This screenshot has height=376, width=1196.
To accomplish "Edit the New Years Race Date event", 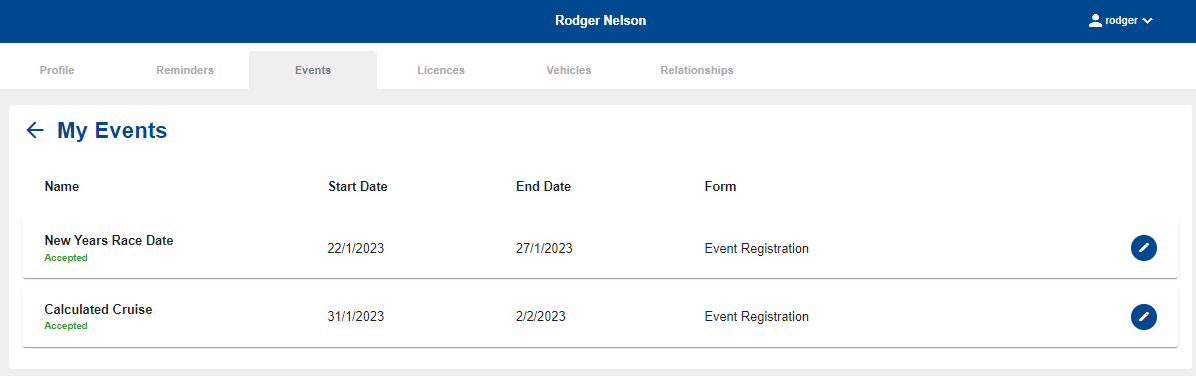I will [x=1143, y=247].
